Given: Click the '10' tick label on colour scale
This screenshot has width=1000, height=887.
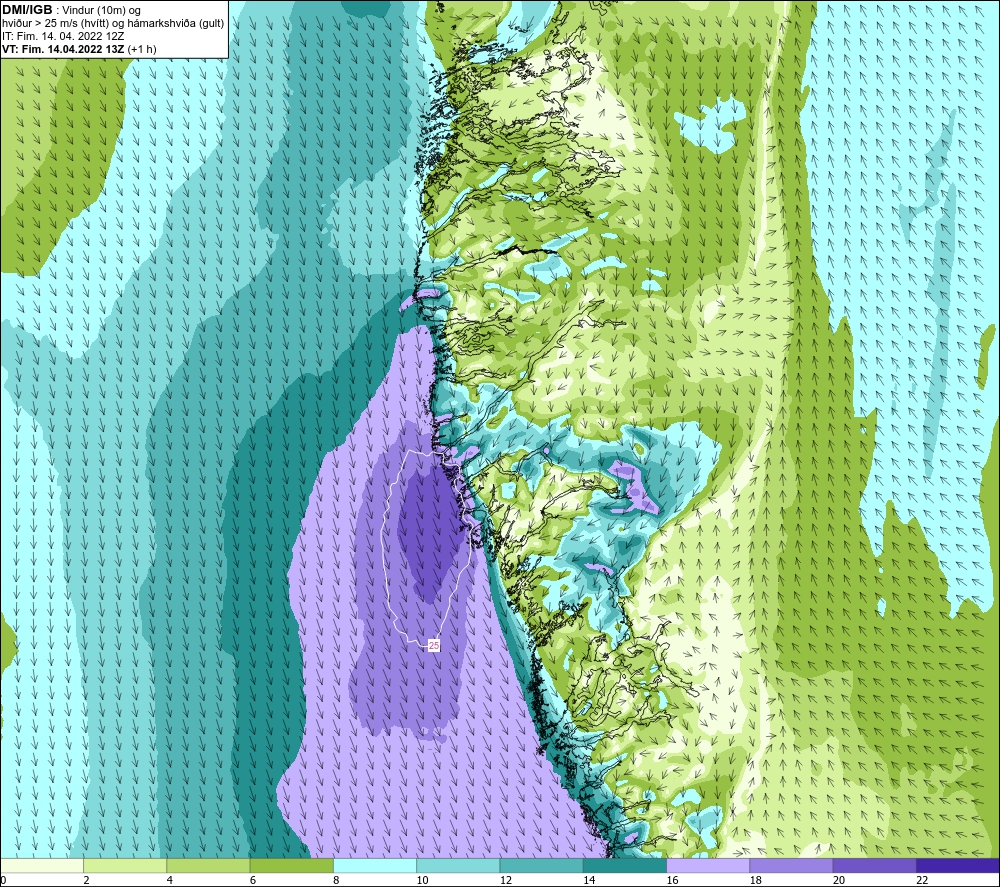Looking at the screenshot, I should click(x=422, y=880).
